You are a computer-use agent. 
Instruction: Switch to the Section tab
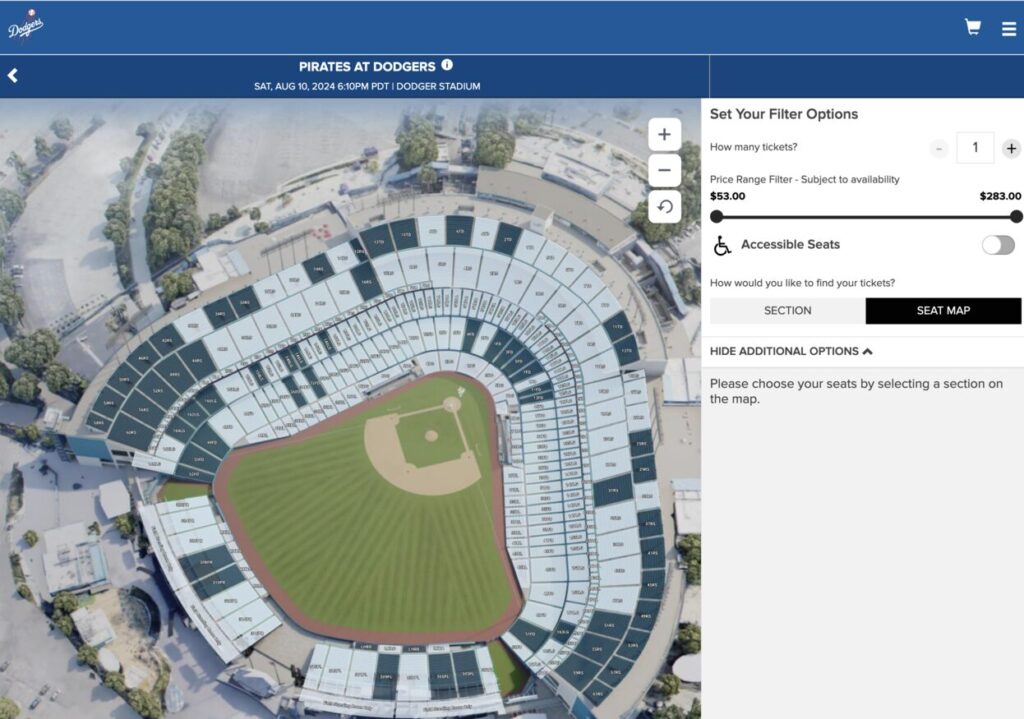787,311
